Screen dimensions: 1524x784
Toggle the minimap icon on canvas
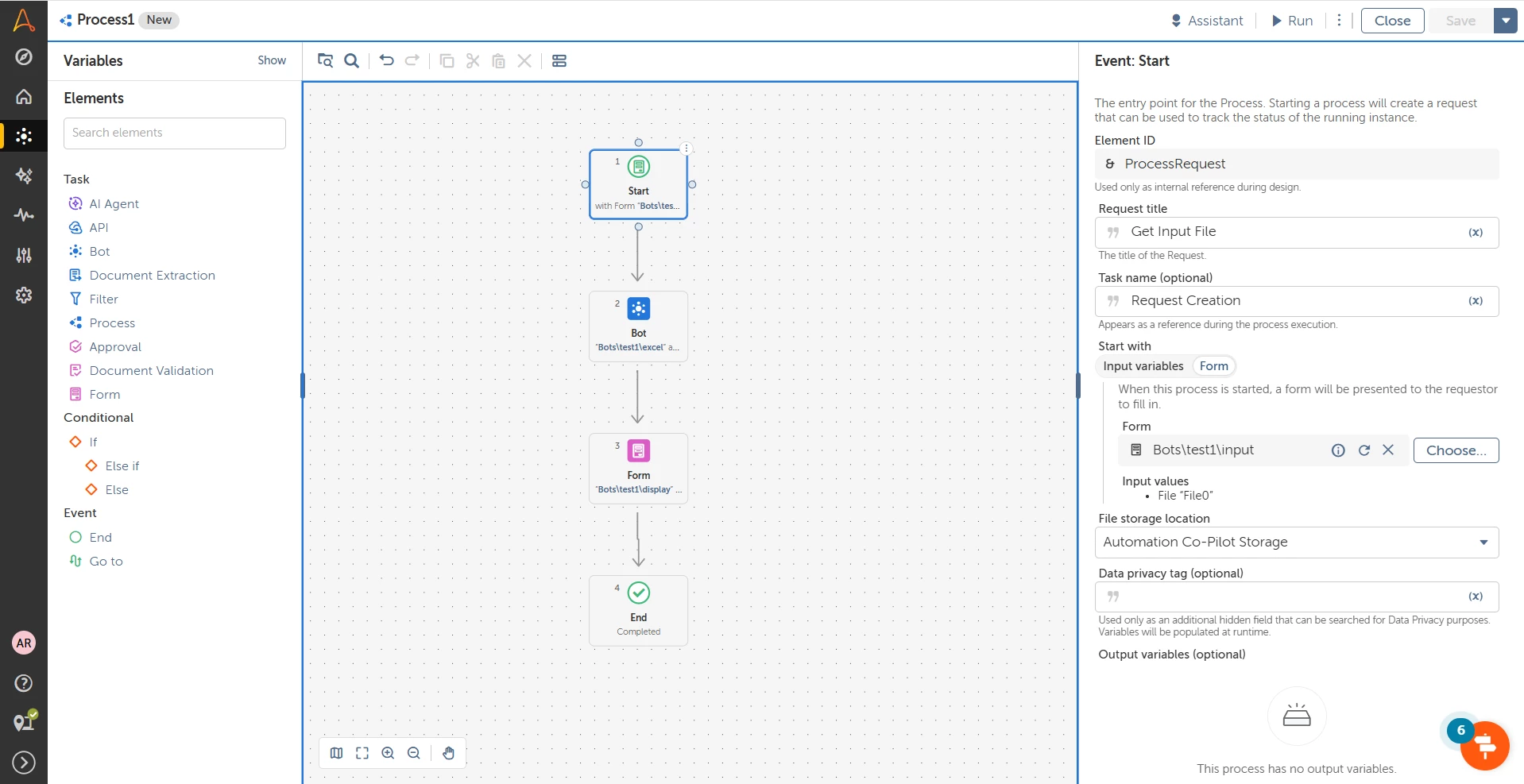point(337,753)
